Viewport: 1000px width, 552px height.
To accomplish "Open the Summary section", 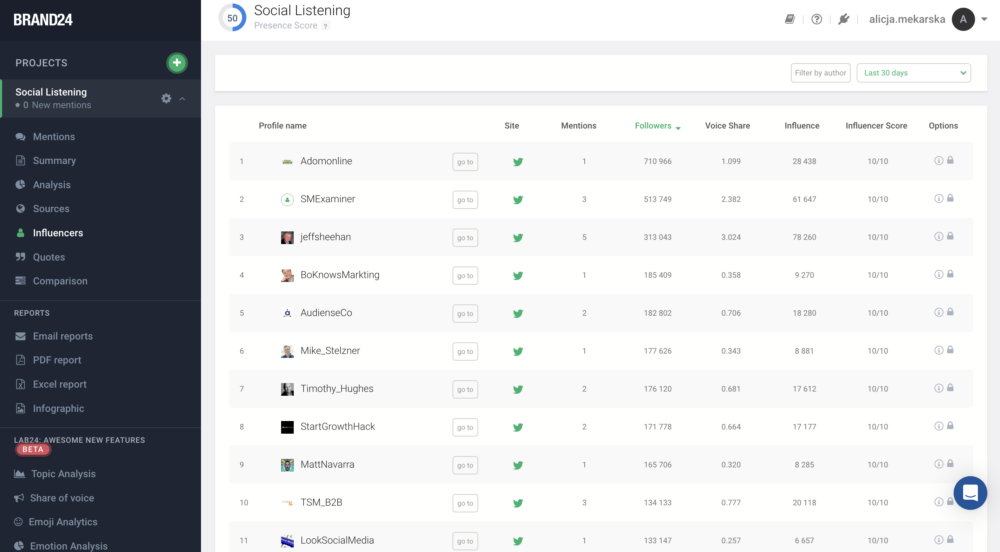I will pos(54,161).
